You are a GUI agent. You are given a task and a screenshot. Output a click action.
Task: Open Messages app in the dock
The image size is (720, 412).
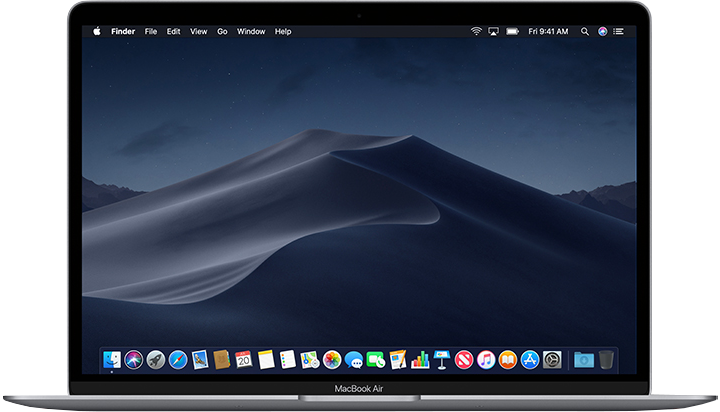click(x=354, y=359)
